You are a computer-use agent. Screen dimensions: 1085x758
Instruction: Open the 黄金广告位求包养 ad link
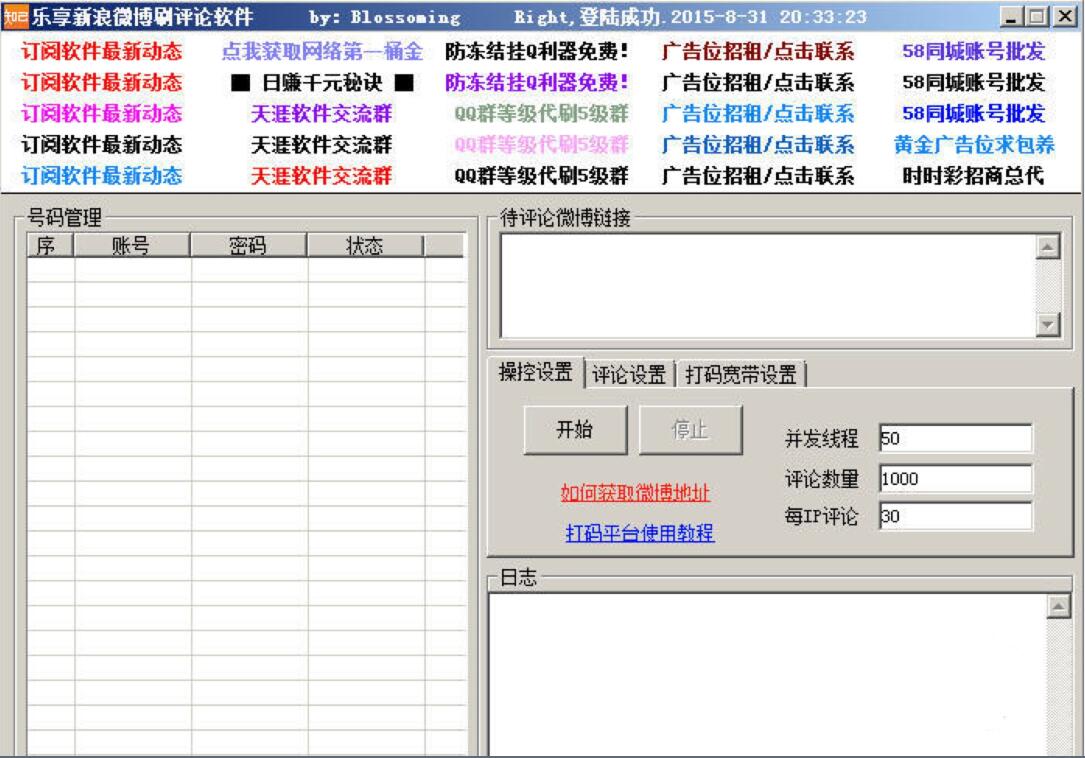pos(973,145)
